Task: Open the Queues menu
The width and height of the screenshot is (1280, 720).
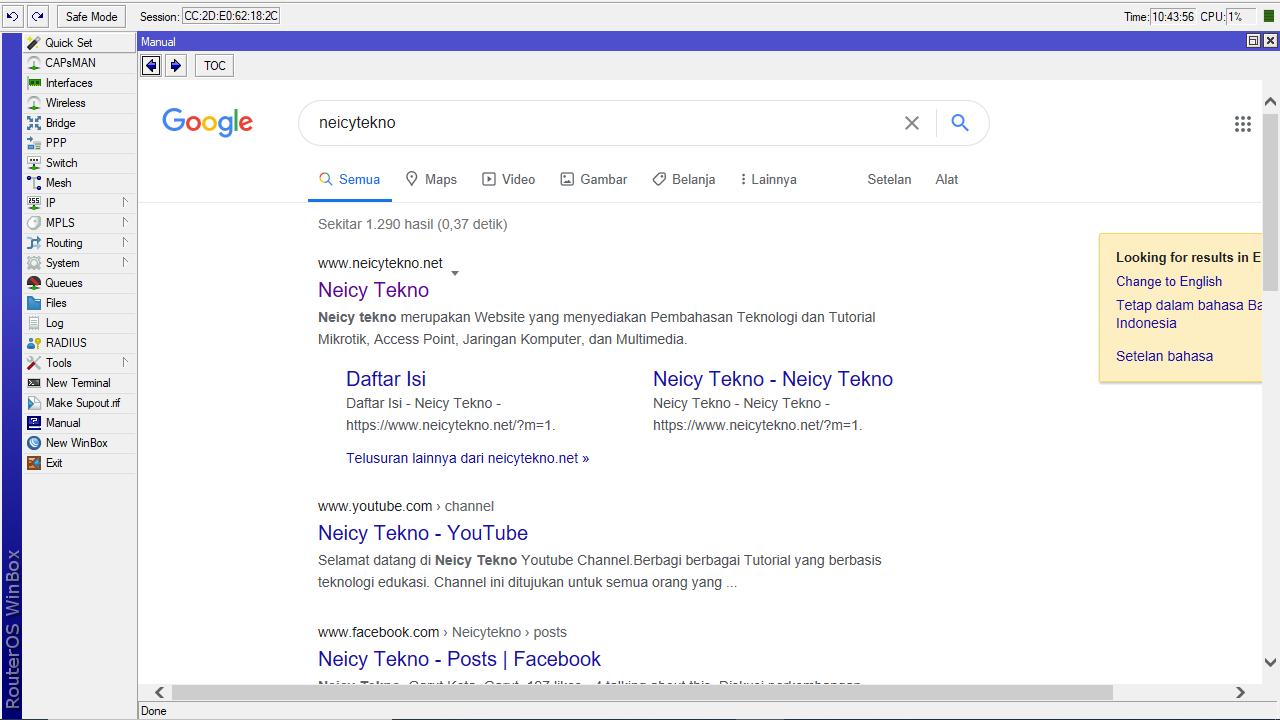Action: point(80,283)
